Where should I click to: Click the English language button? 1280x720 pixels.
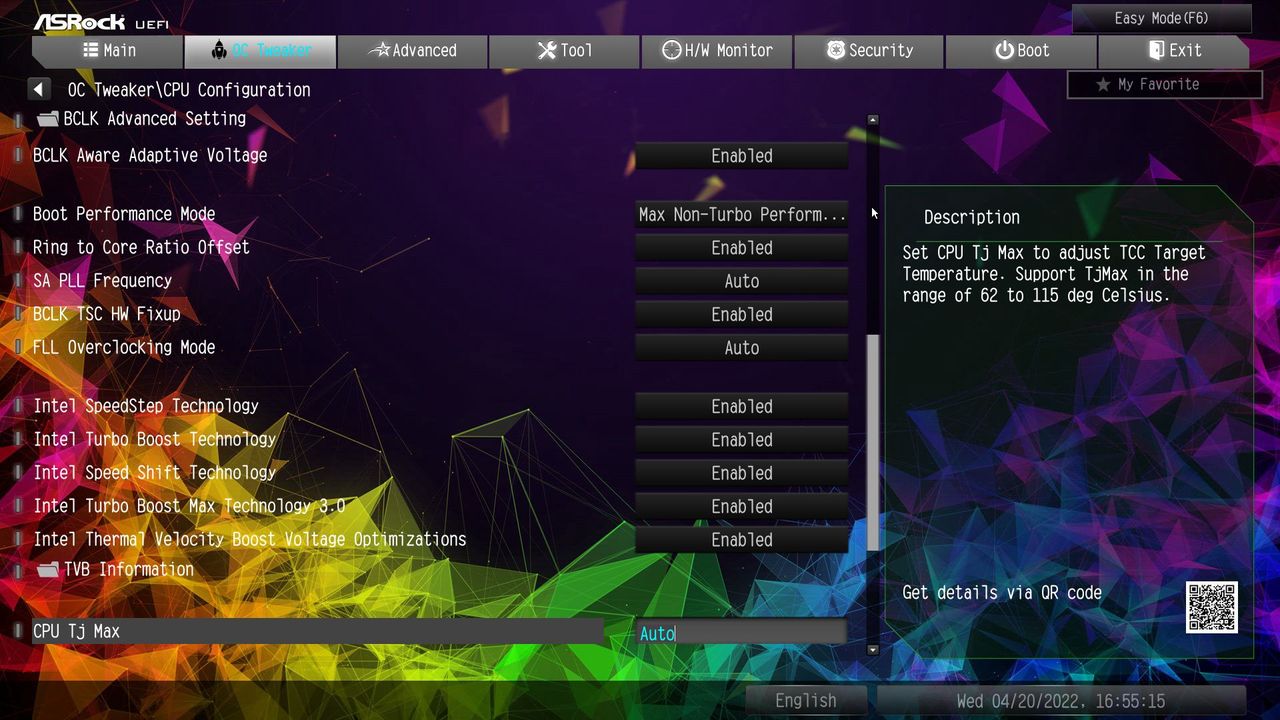pyautogui.click(x=806, y=701)
